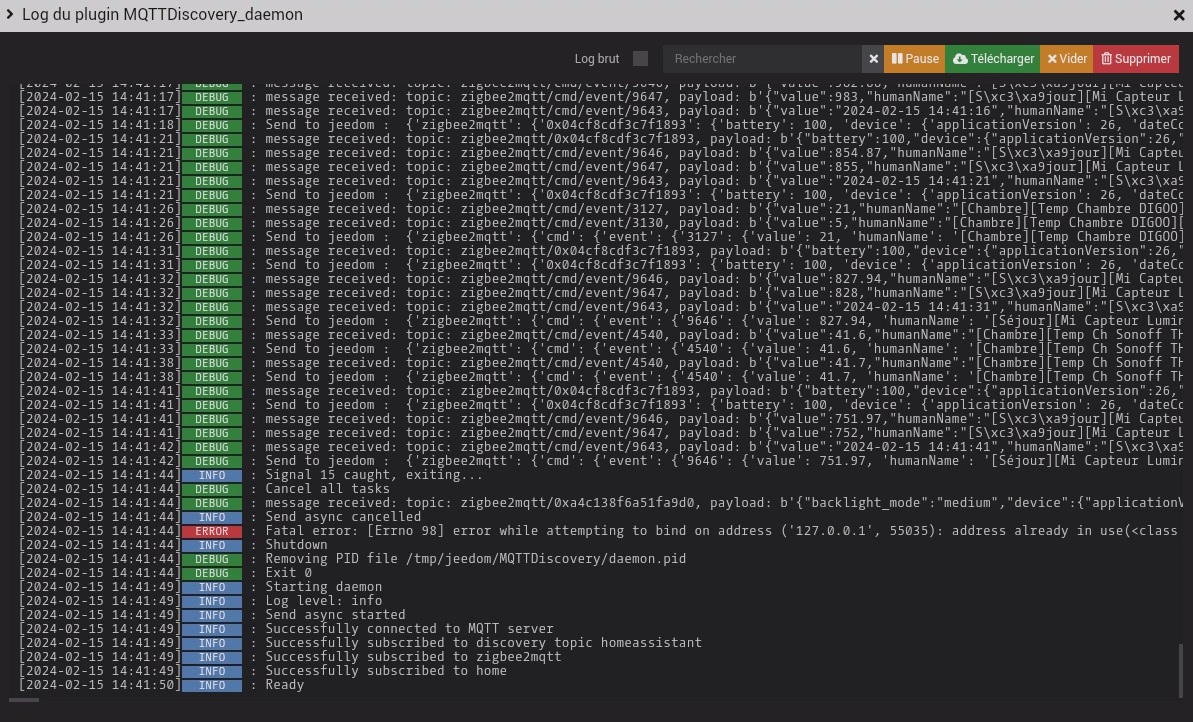Select the 'Signal 15 caught, exiting...' line
Image resolution: width=1193 pixels, height=722 pixels.
(x=374, y=475)
